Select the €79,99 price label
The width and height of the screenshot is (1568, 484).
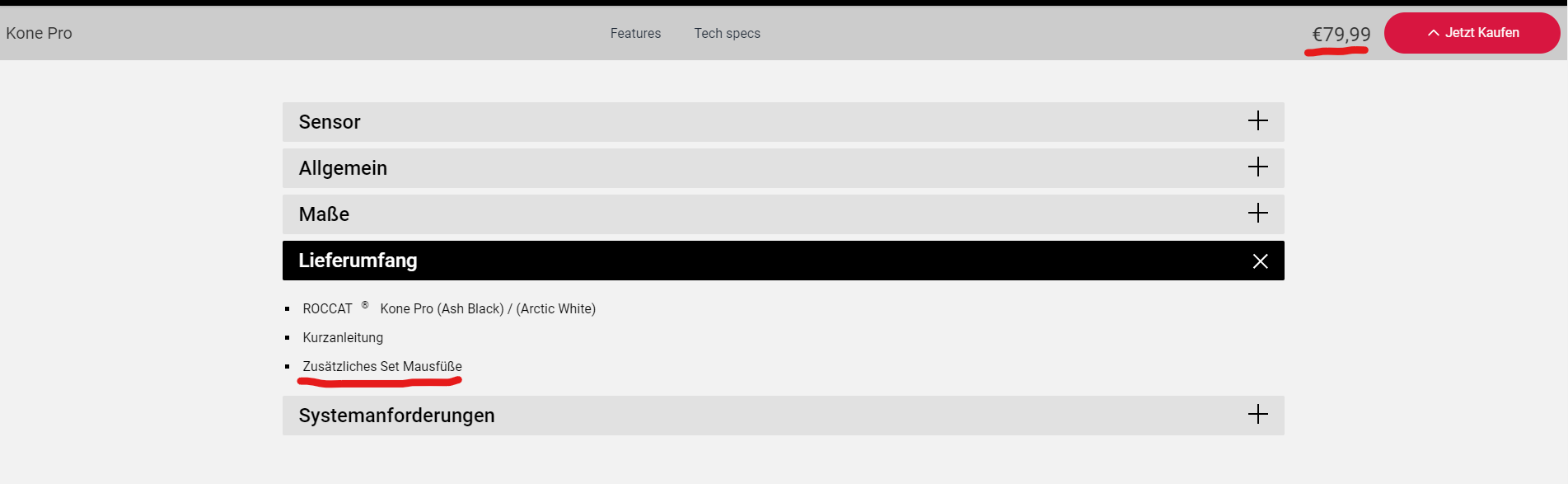[x=1341, y=35]
